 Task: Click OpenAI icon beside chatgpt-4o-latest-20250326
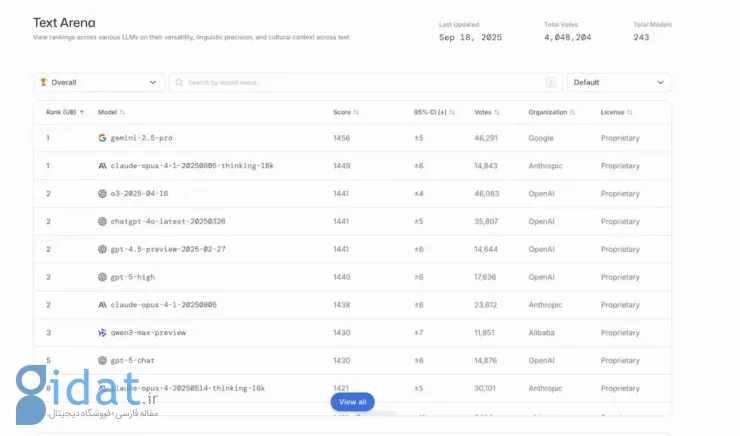pyautogui.click(x=102, y=221)
